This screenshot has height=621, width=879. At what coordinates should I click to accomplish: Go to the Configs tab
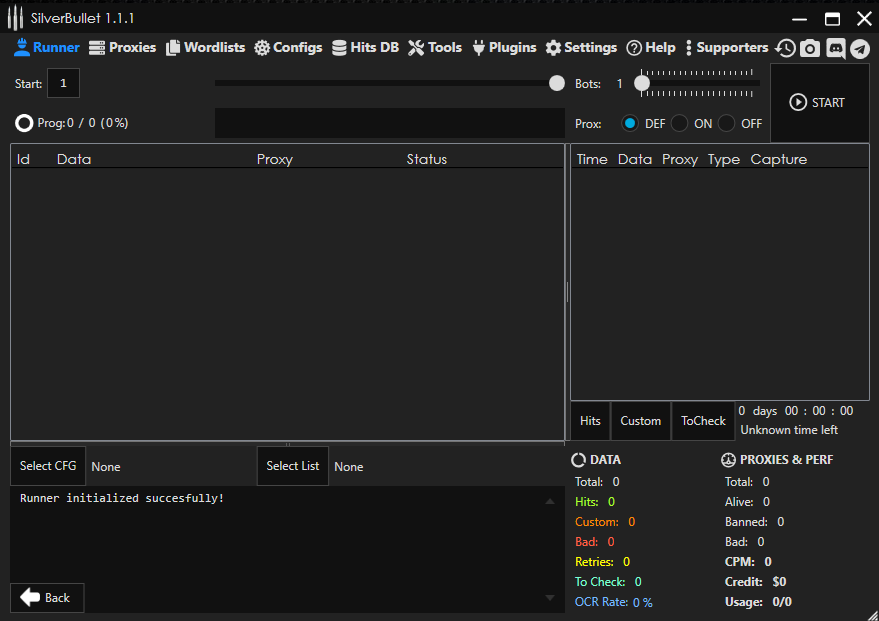tap(288, 48)
